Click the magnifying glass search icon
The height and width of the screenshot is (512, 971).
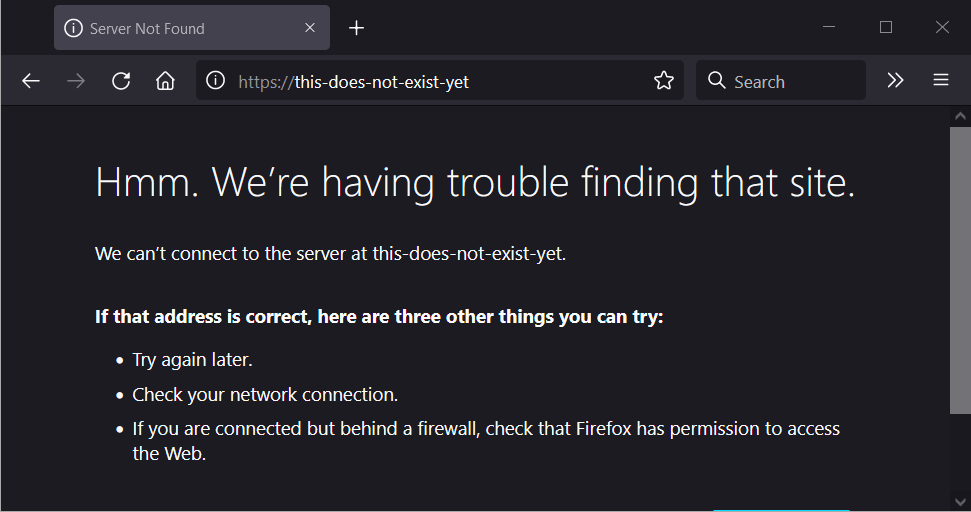716,81
